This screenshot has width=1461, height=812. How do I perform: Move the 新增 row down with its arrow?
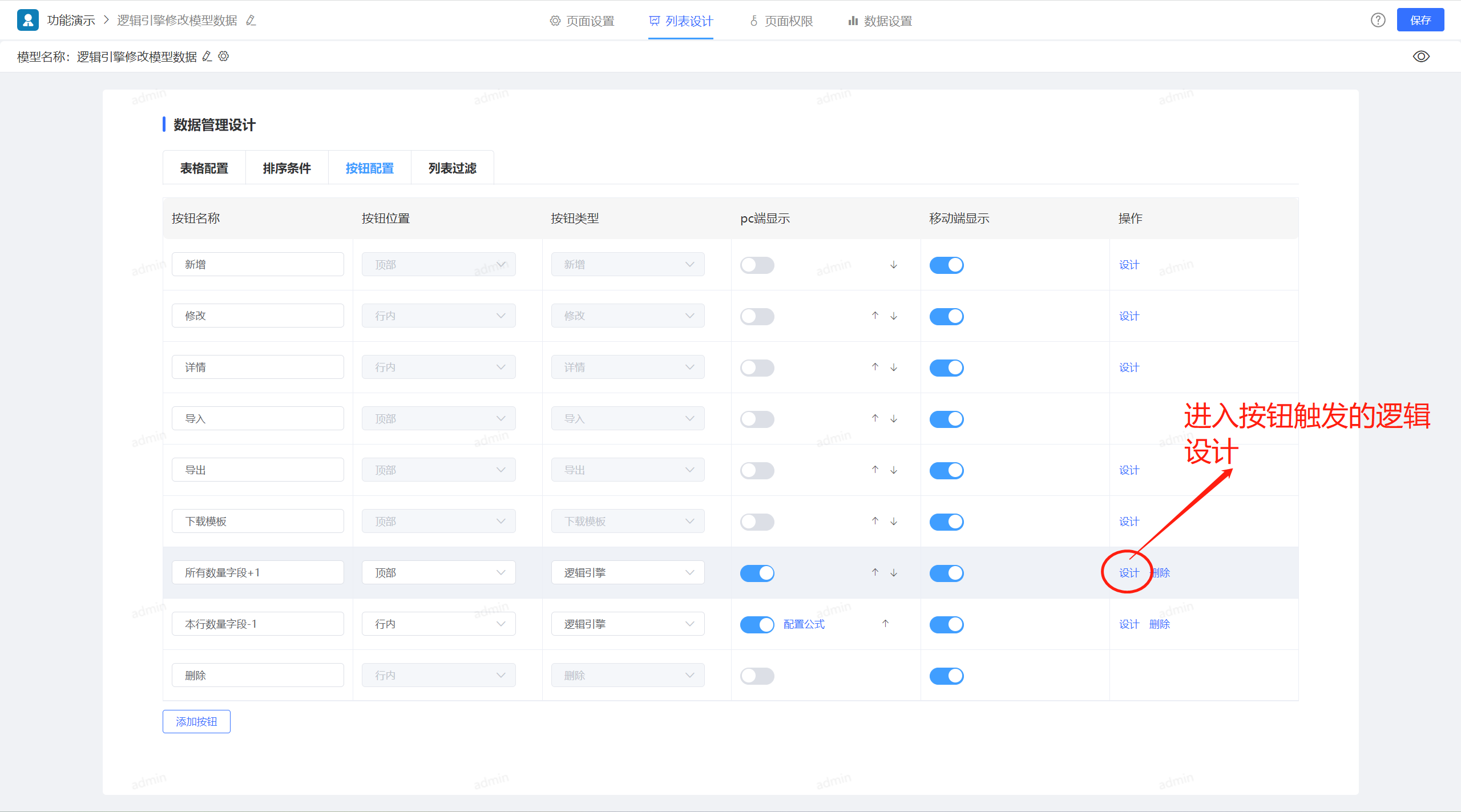coord(893,265)
